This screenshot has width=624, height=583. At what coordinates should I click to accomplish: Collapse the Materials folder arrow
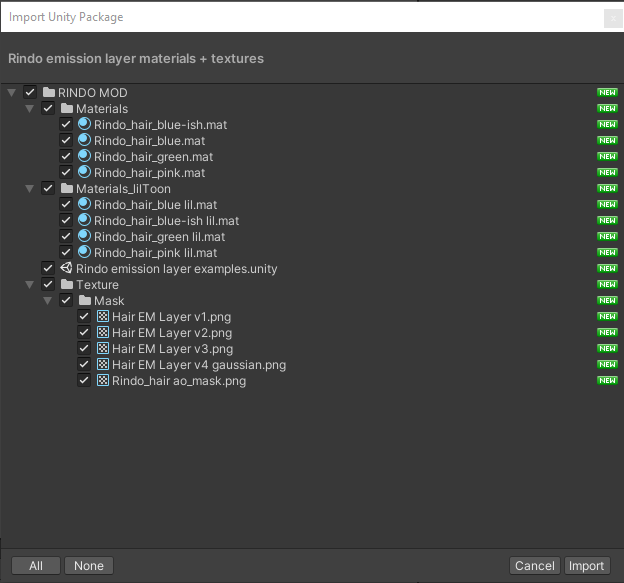click(x=29, y=109)
